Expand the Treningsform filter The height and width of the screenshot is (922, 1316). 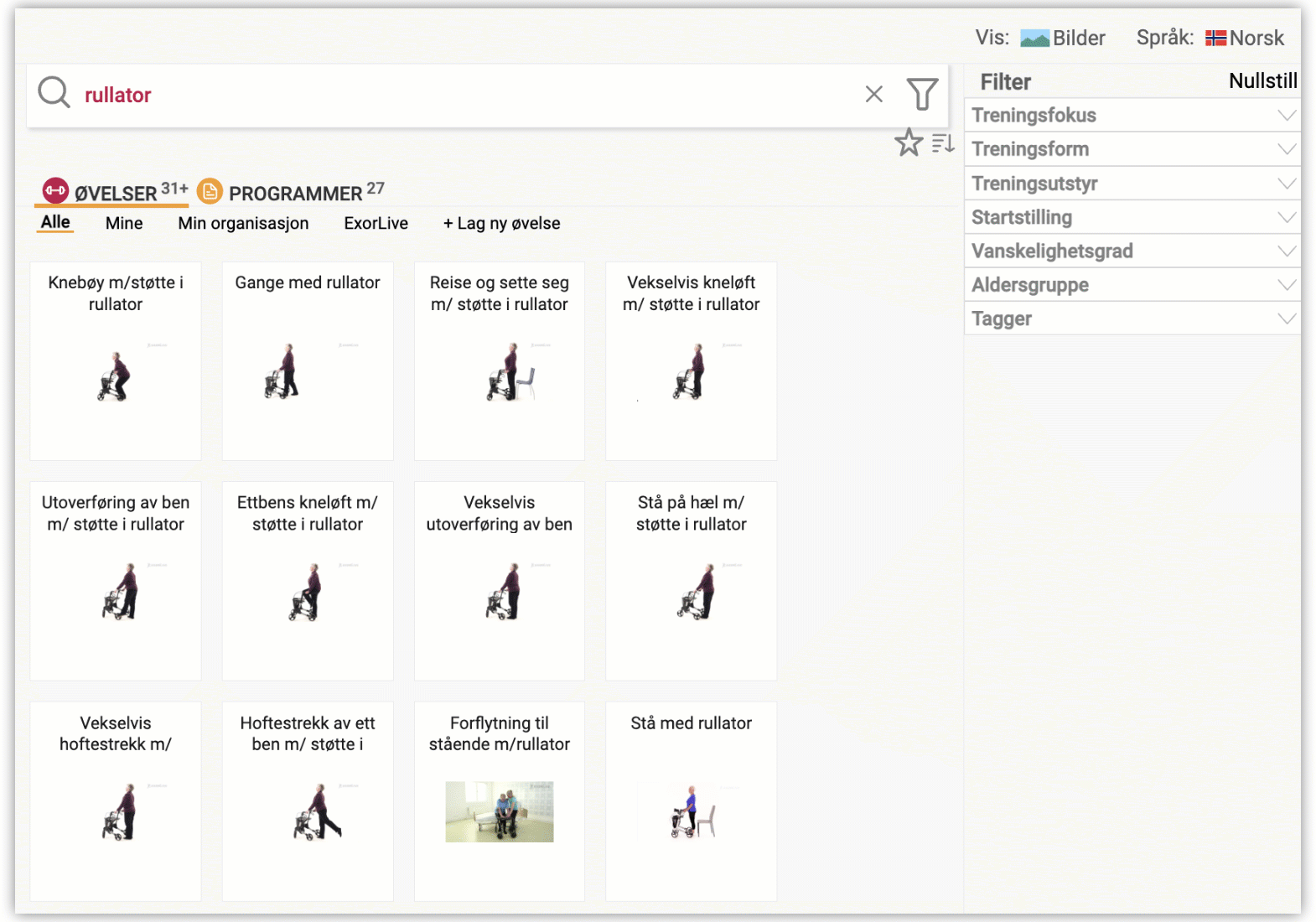tap(1132, 149)
